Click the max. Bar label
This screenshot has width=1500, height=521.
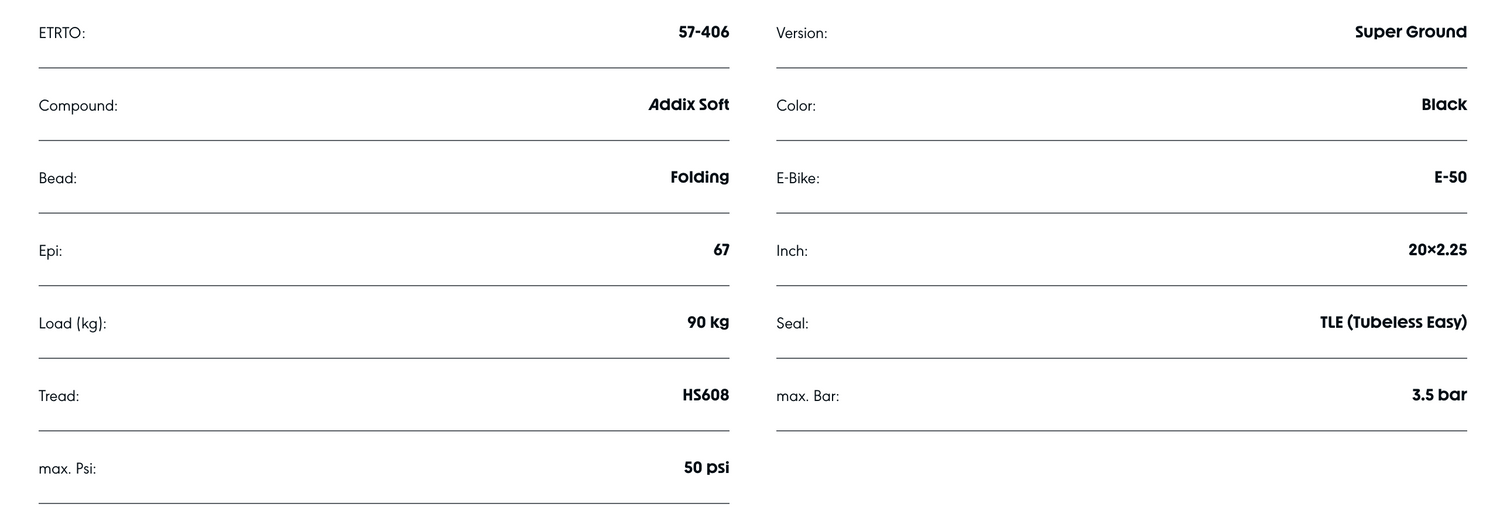807,396
